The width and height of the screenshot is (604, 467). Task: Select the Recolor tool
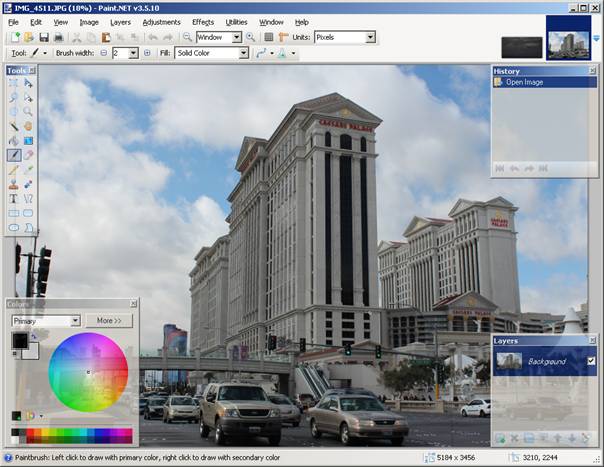(x=28, y=184)
